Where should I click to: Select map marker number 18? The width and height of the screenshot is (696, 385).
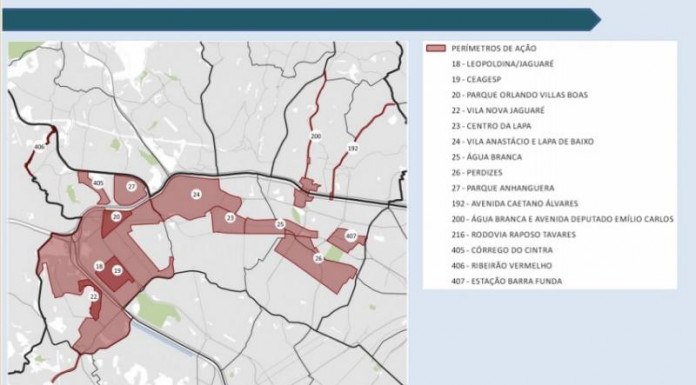[99, 266]
